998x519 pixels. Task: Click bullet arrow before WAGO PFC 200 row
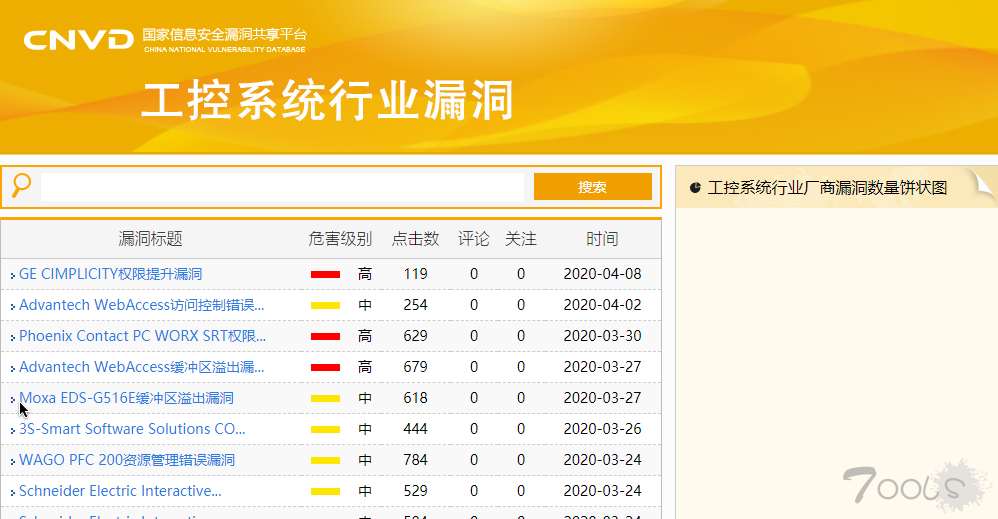point(13,461)
